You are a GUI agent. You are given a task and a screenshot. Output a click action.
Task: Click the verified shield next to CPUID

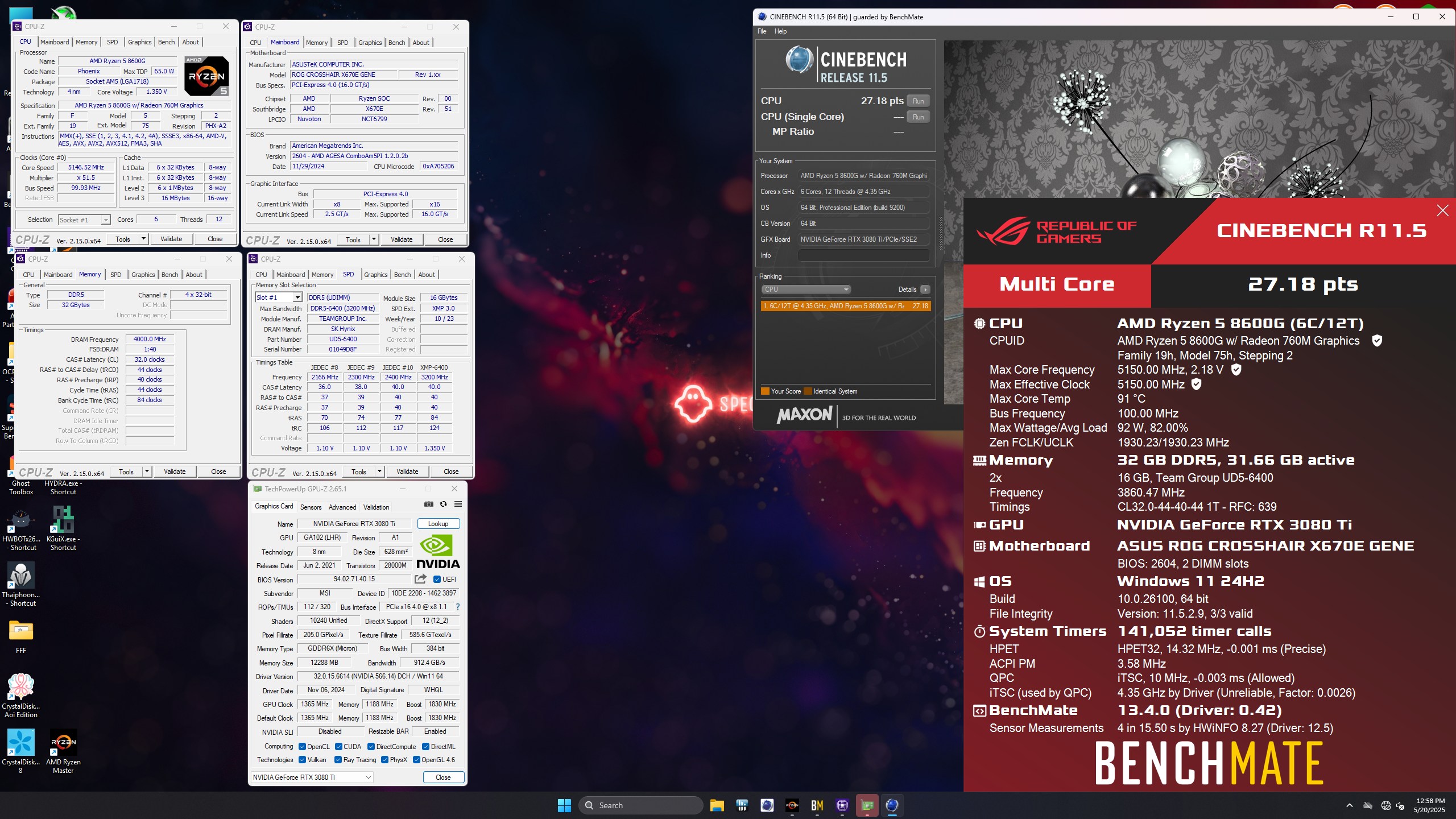pos(1377,341)
